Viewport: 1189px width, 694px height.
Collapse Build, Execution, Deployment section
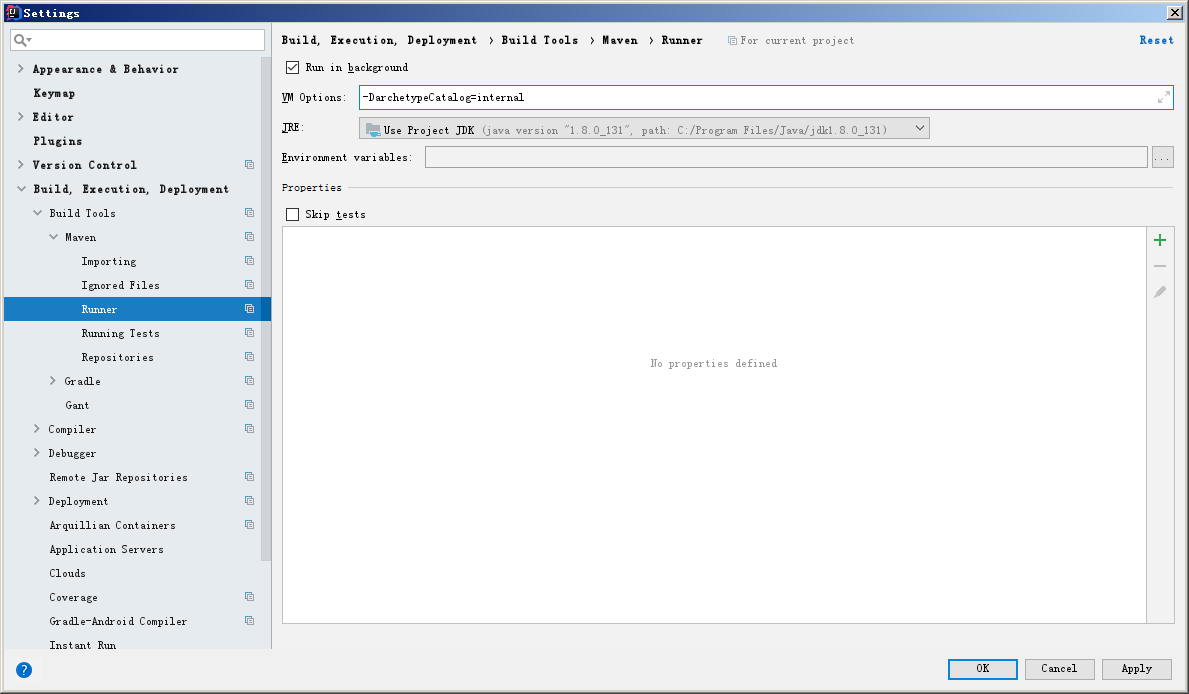coord(20,189)
